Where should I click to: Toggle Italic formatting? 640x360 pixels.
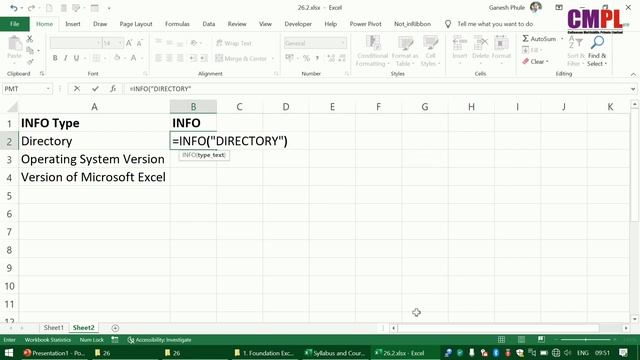(66, 58)
